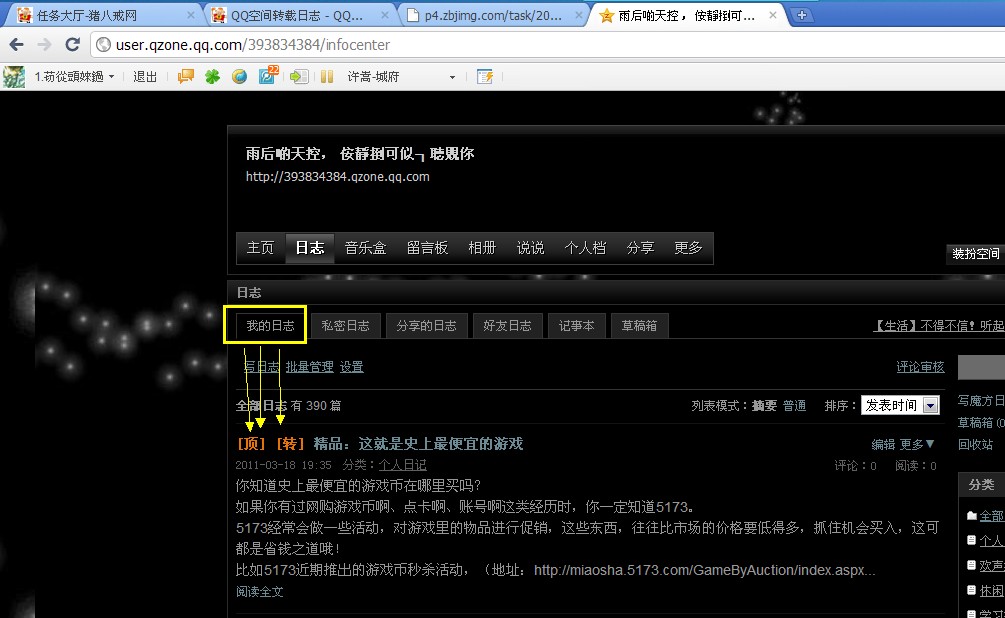The image size is (1005, 618).
Task: Click the 个人日记 category link
Action: [x=403, y=465]
